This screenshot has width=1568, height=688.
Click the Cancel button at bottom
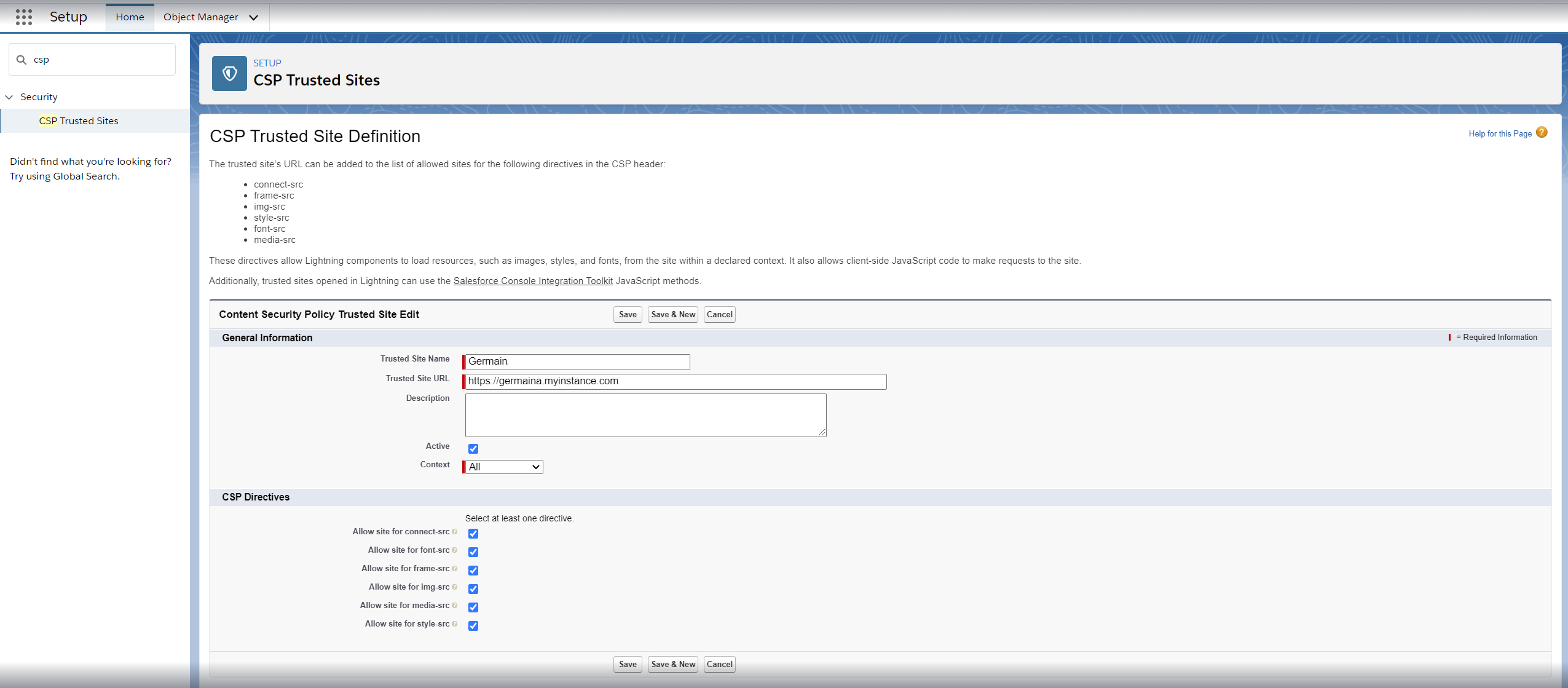[719, 664]
